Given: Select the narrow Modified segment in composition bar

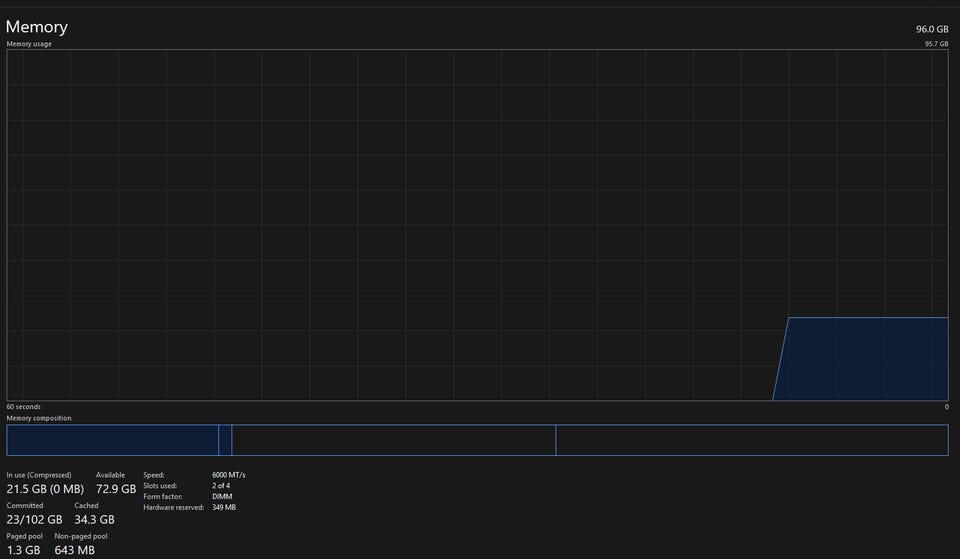Looking at the screenshot, I should tap(225, 440).
